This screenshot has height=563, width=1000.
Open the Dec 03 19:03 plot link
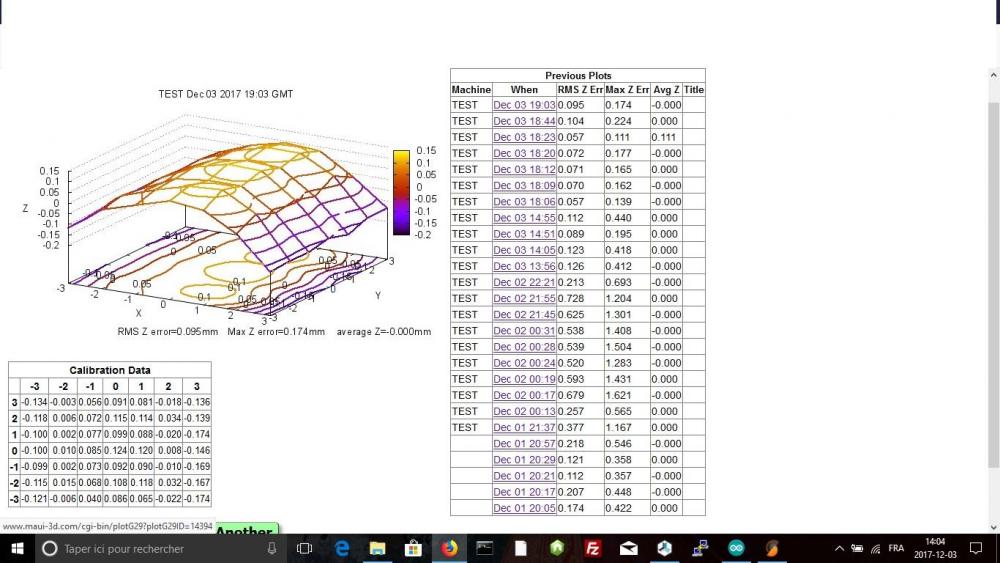pos(524,105)
